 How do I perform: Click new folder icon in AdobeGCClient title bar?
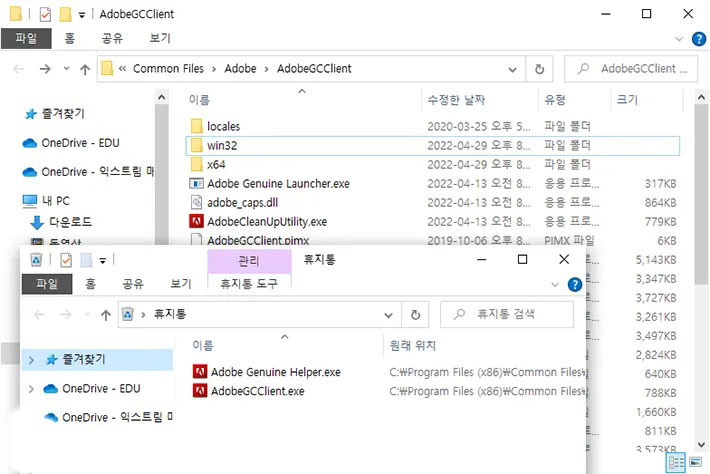66,14
